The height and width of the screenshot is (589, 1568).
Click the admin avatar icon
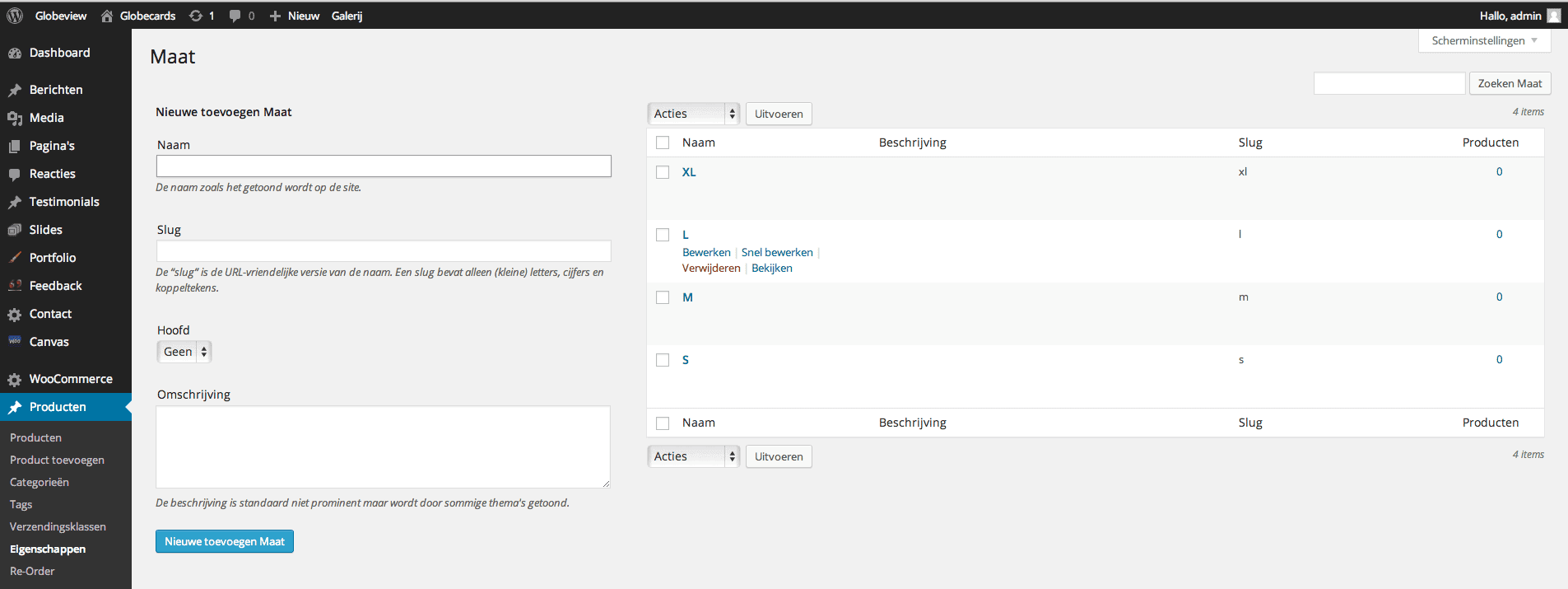[1553, 16]
